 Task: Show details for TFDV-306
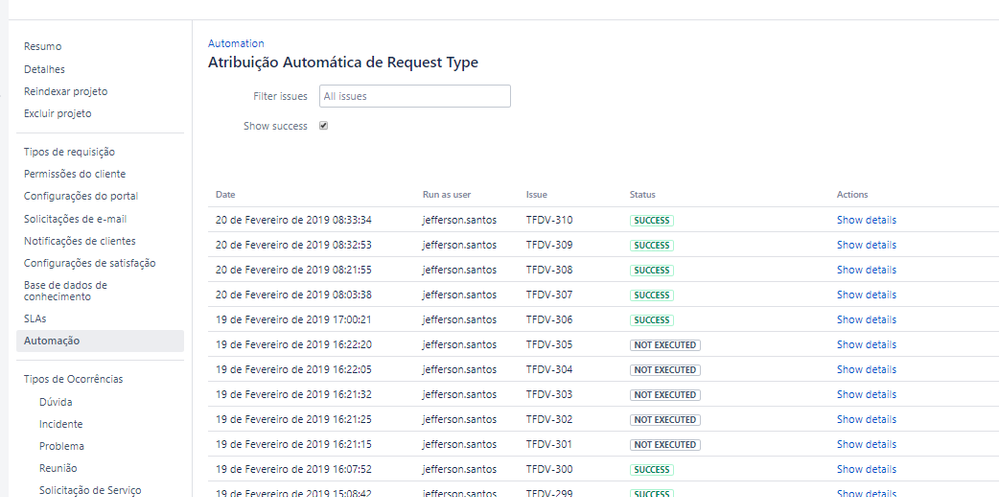866,319
